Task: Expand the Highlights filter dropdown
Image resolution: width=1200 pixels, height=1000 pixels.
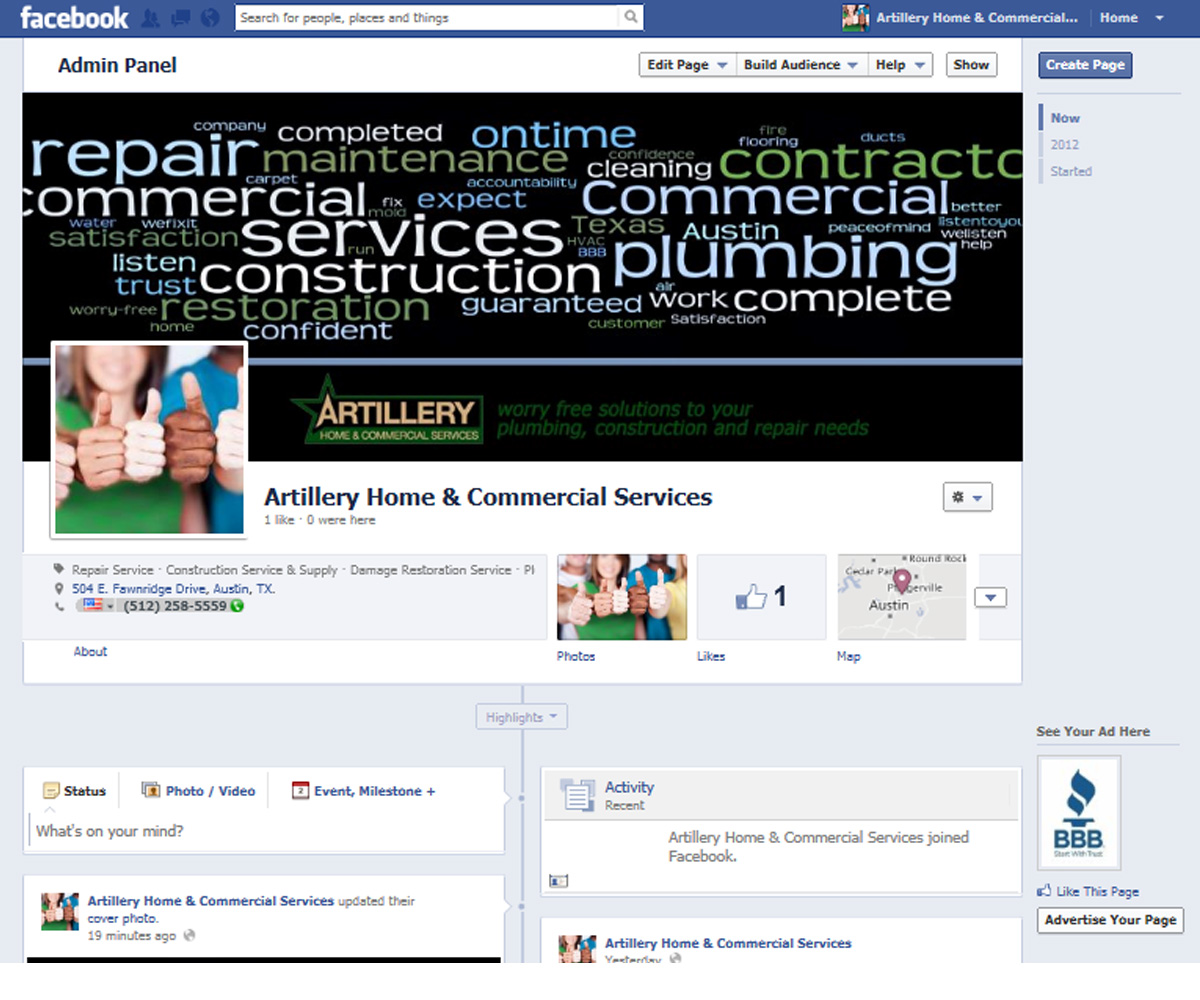Action: click(x=521, y=716)
